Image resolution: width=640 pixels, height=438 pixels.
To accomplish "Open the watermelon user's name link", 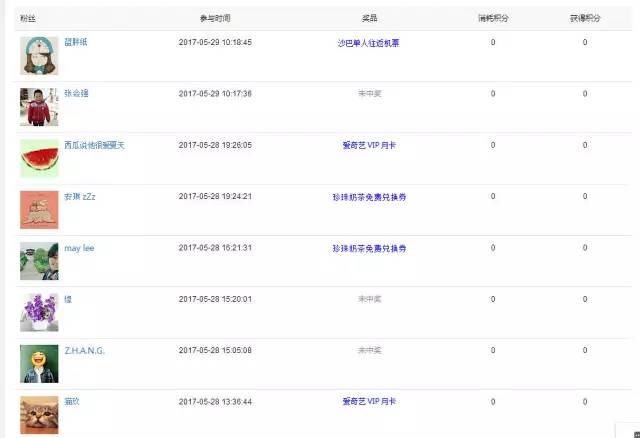I will pos(94,145).
